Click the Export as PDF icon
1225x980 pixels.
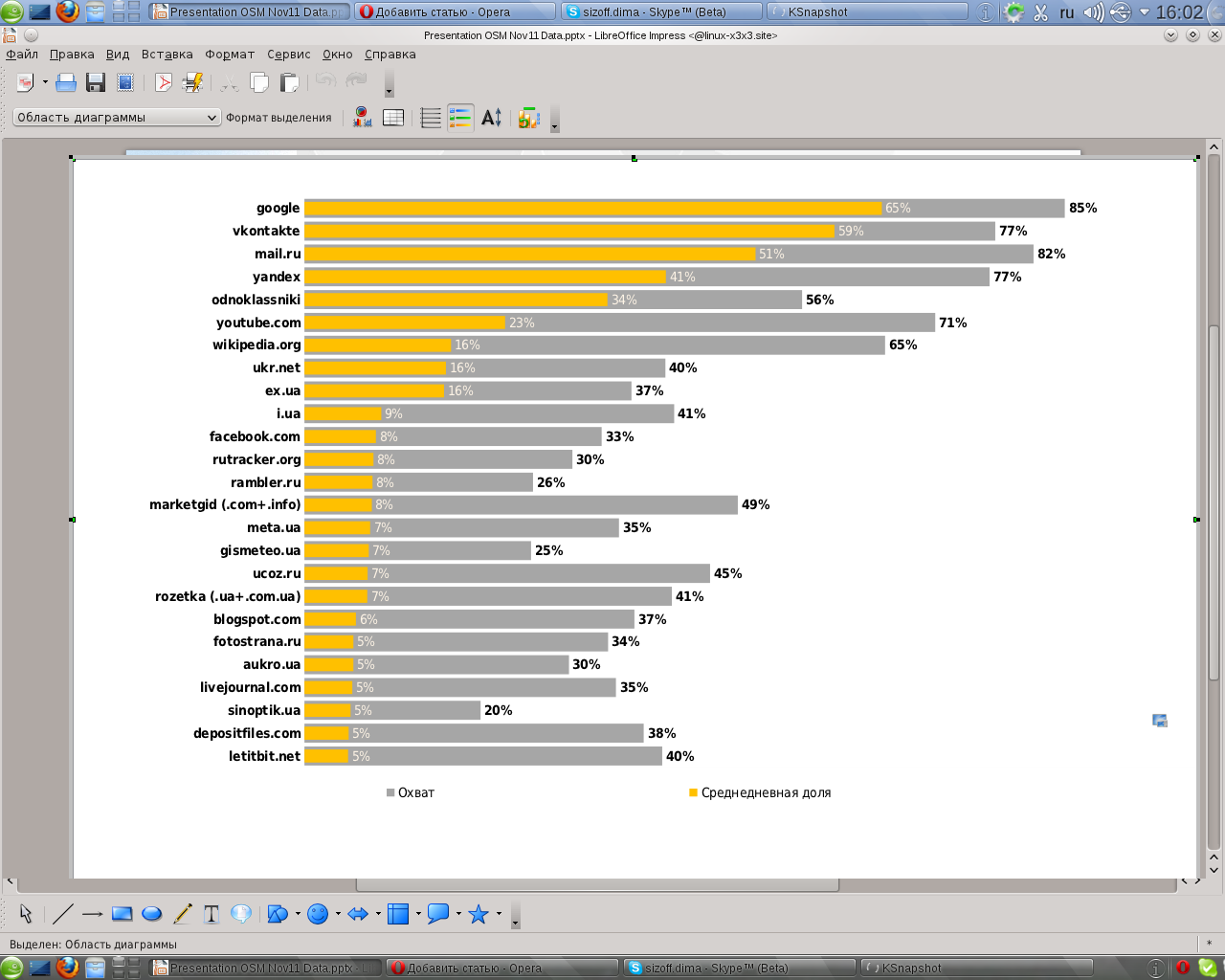[x=164, y=83]
